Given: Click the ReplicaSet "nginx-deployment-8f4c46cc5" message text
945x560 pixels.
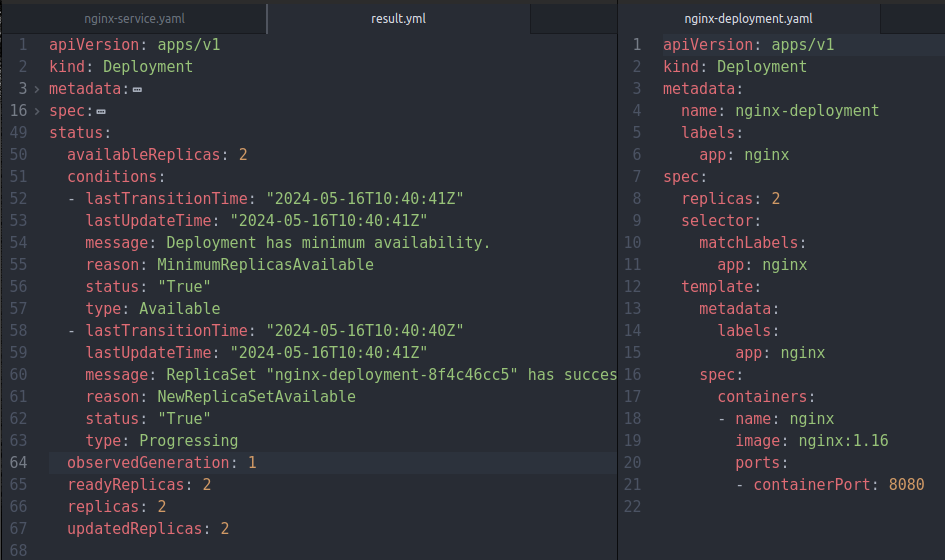Looking at the screenshot, I should (x=392, y=374).
